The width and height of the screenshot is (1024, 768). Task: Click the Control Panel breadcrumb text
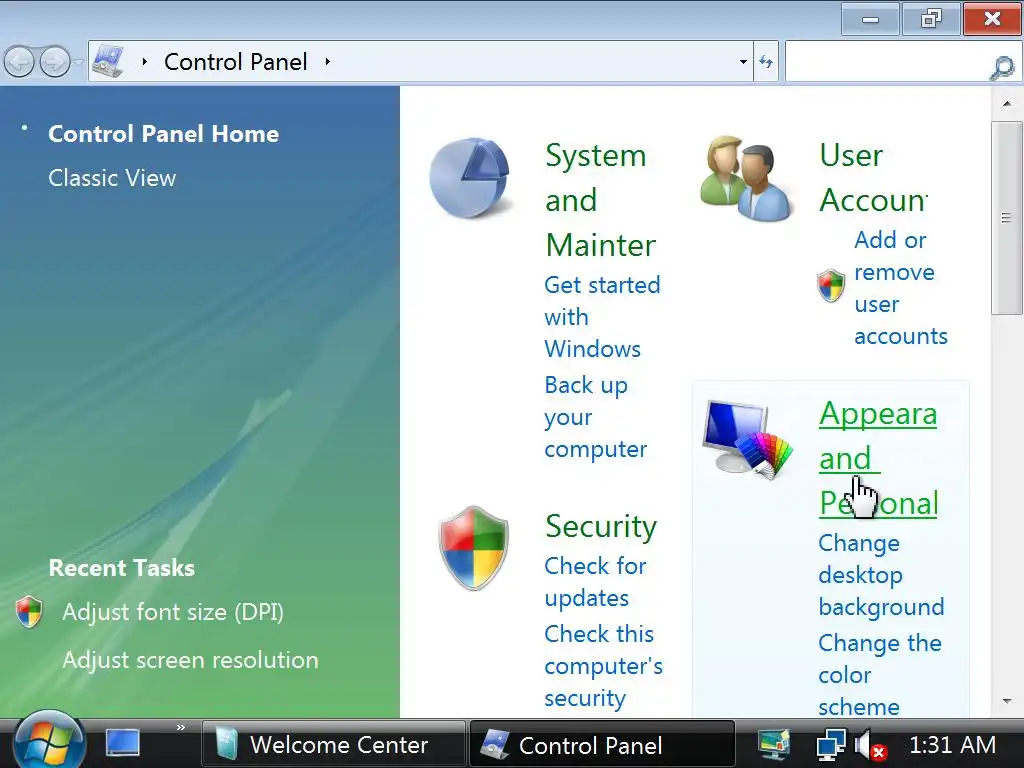point(236,62)
